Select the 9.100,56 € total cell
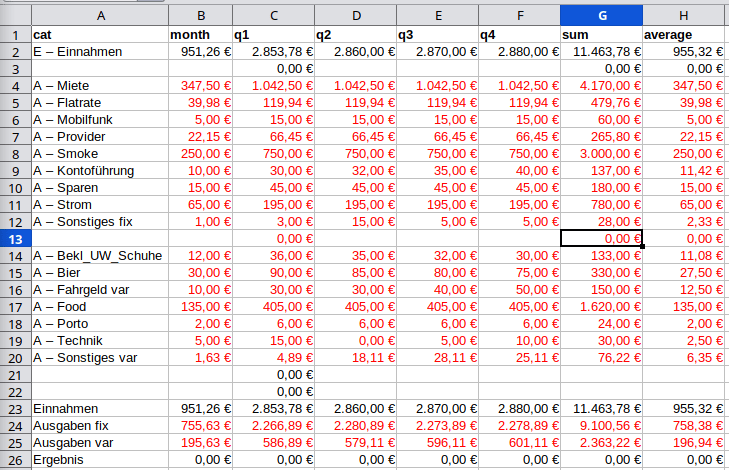 (601, 425)
